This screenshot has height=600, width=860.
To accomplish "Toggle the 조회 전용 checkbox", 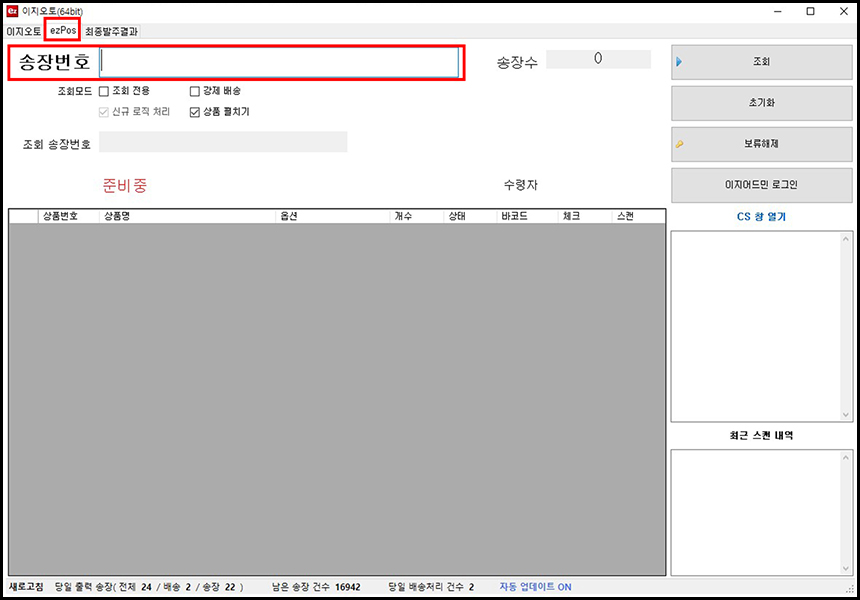I will point(104,91).
